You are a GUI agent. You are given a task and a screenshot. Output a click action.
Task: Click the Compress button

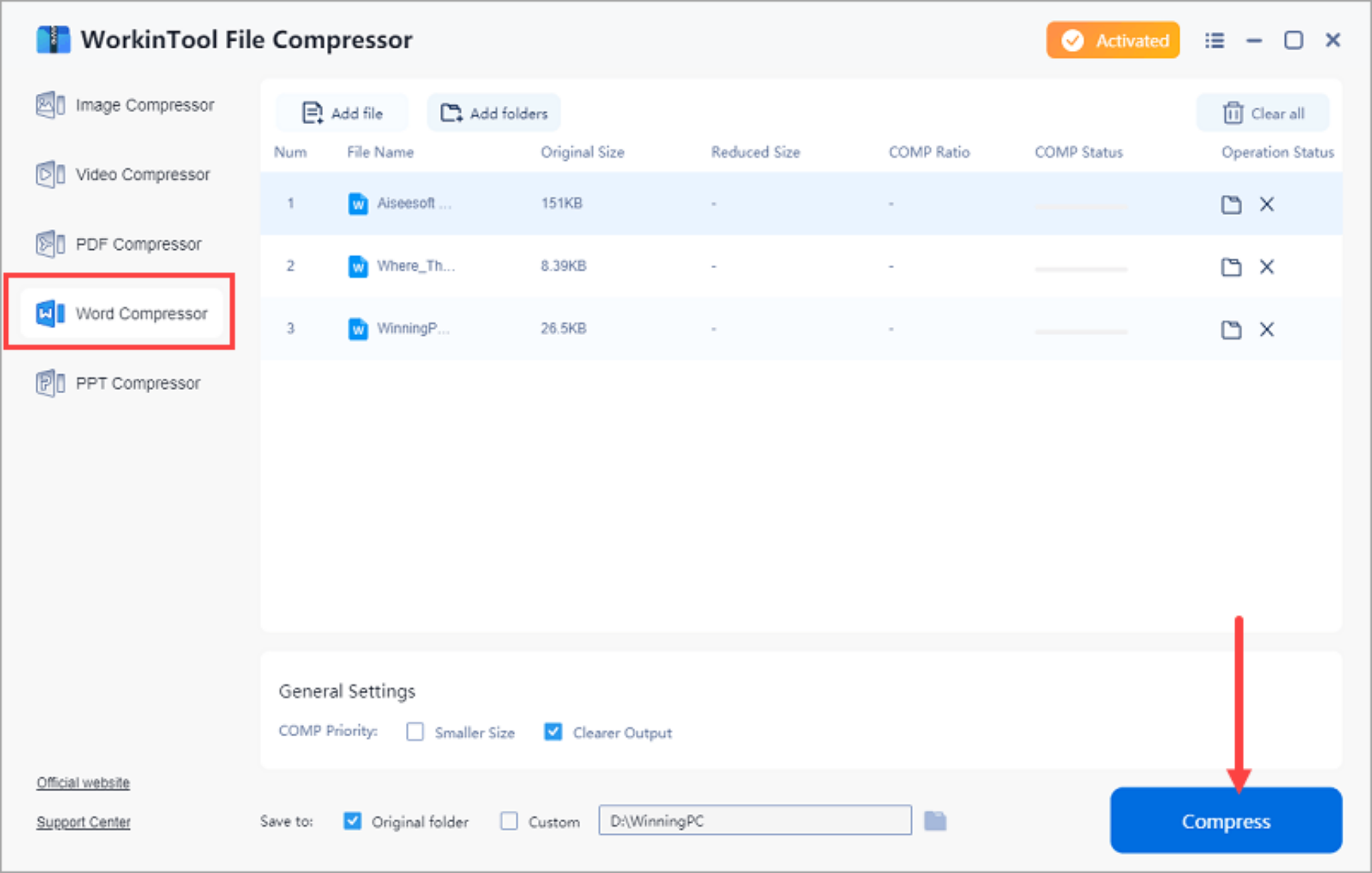tap(1225, 821)
